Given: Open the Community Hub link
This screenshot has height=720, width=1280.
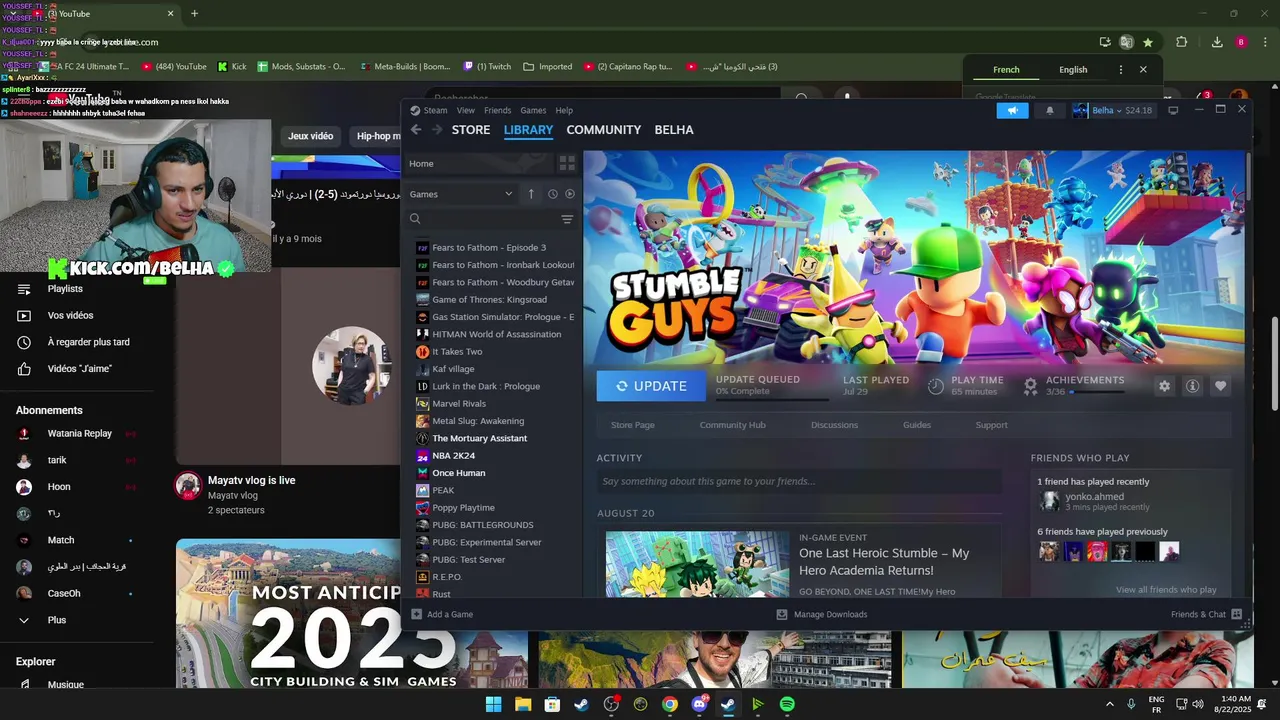Looking at the screenshot, I should (x=732, y=425).
